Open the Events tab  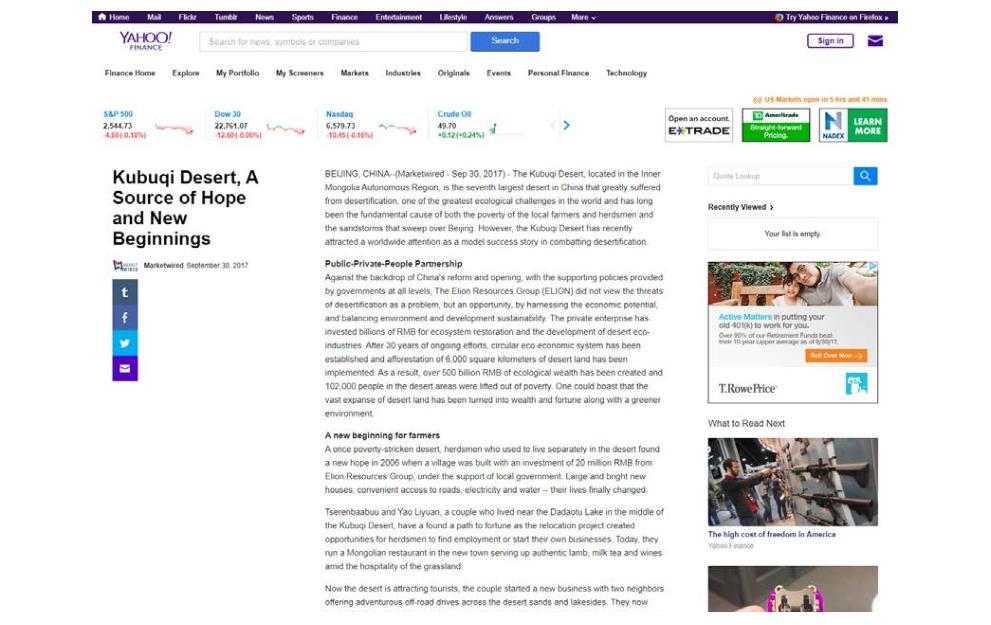[x=499, y=73]
